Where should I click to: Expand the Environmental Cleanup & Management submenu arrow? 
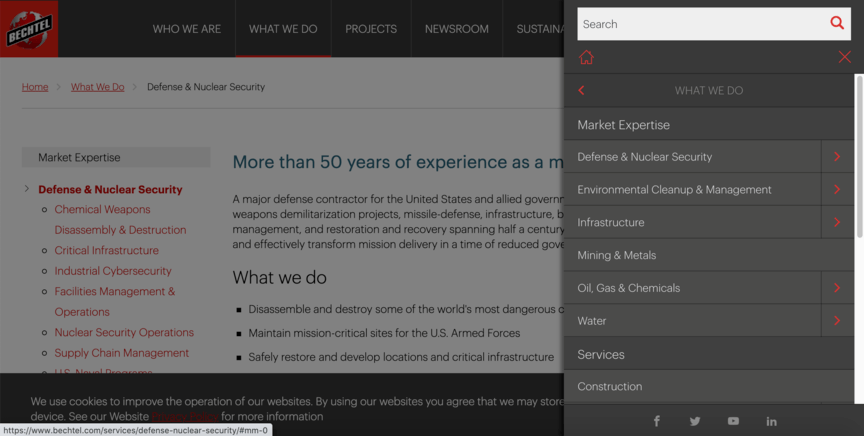point(837,190)
